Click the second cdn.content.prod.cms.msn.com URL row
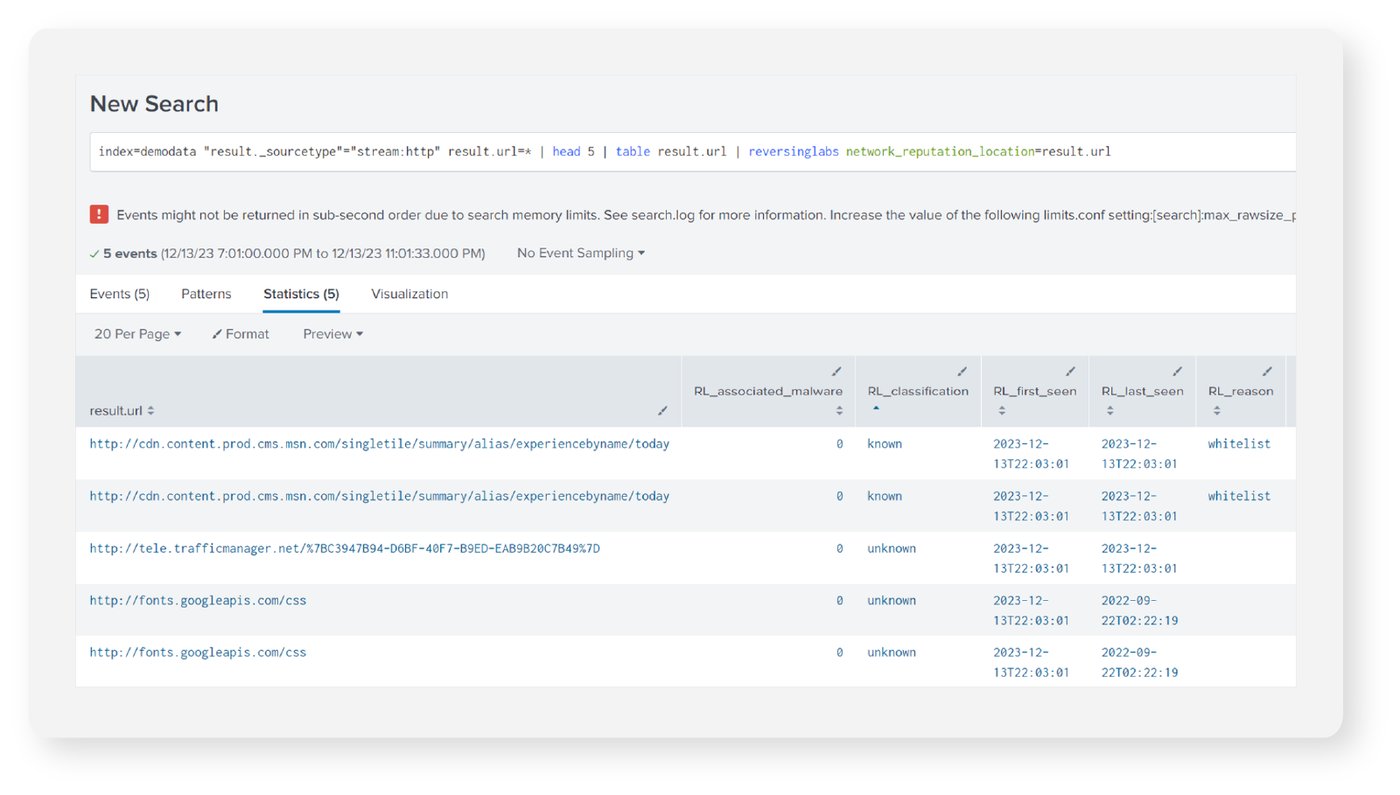Screen dimensions: 1400x795 pyautogui.click(x=379, y=496)
